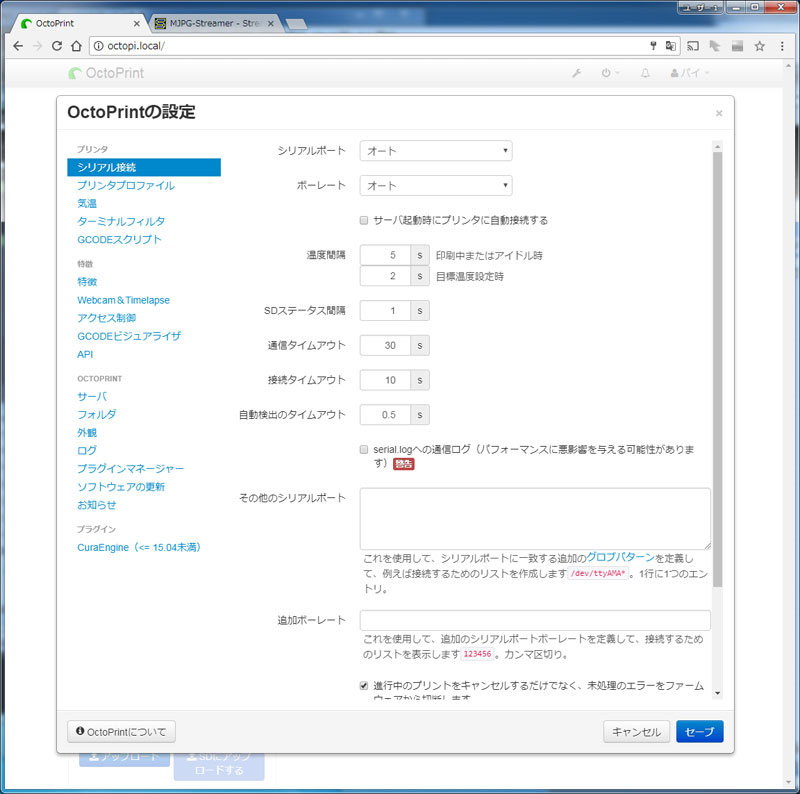This screenshot has height=794, width=800.
Task: Open the OctoPrint power system menu
Action: click(609, 73)
